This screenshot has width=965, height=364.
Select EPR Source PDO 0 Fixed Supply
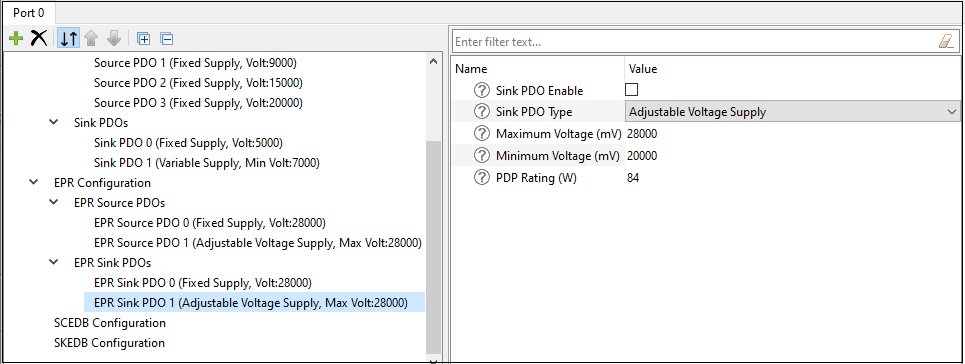click(209, 223)
